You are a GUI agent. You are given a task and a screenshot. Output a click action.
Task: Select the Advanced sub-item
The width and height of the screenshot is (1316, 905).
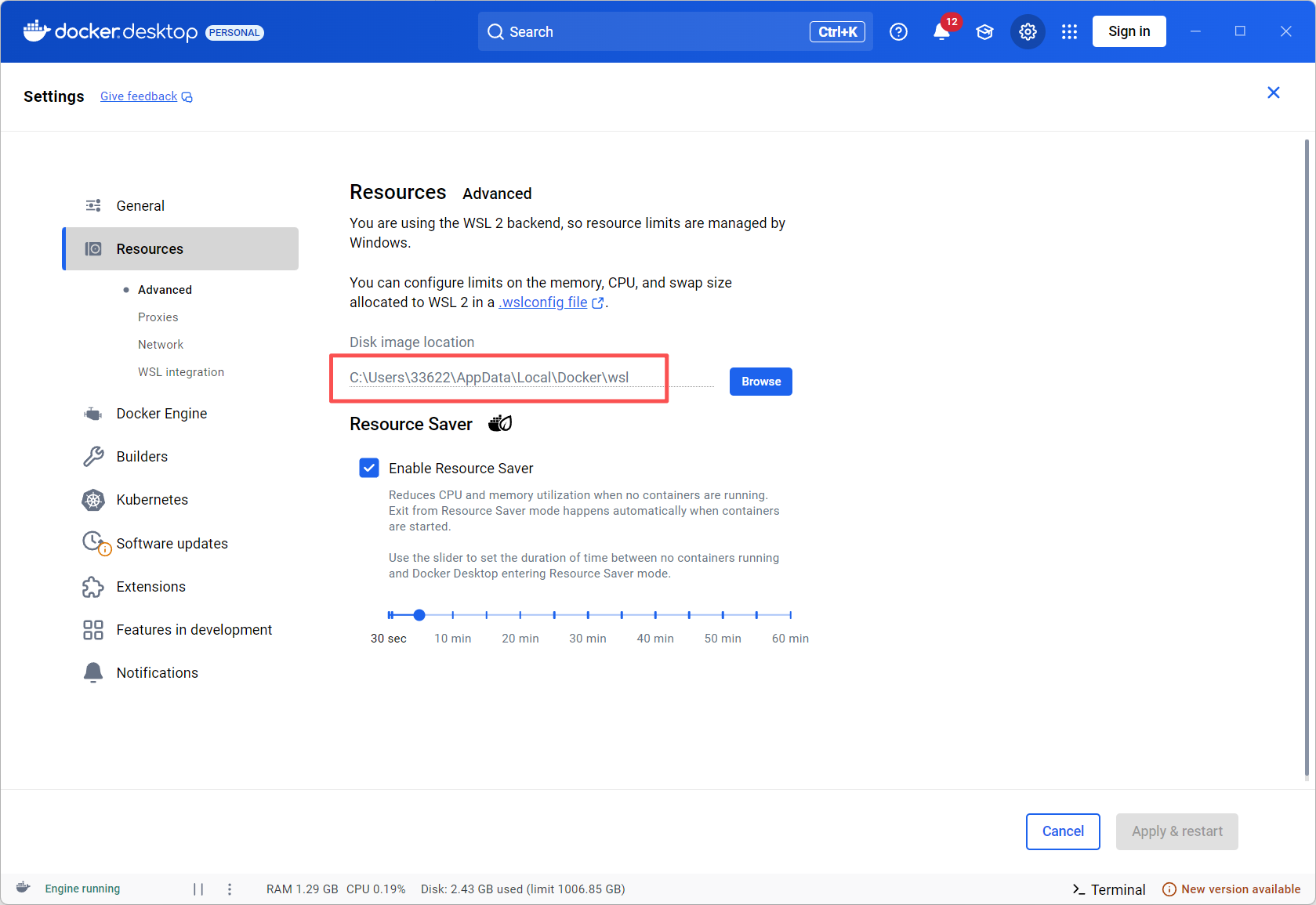165,290
